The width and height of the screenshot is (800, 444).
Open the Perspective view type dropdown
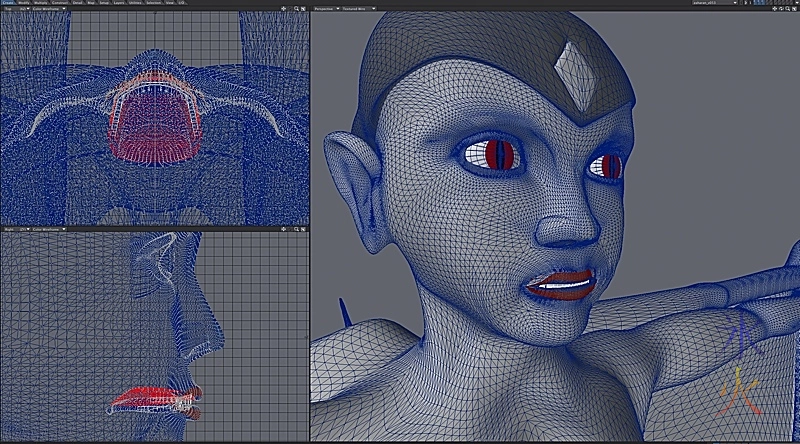pos(327,9)
